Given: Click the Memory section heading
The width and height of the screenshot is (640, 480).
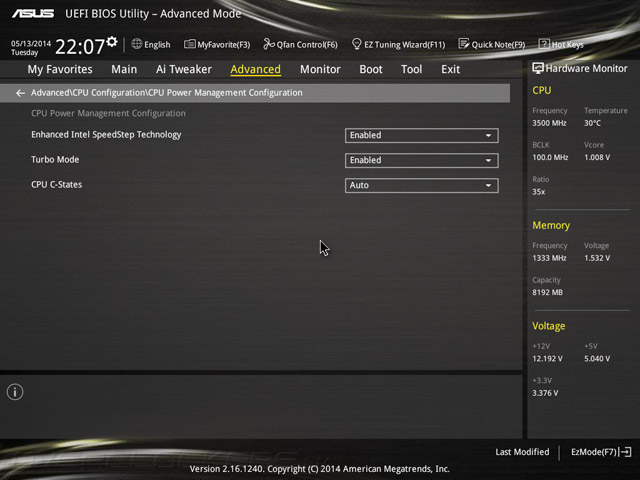Looking at the screenshot, I should pyautogui.click(x=551, y=225).
